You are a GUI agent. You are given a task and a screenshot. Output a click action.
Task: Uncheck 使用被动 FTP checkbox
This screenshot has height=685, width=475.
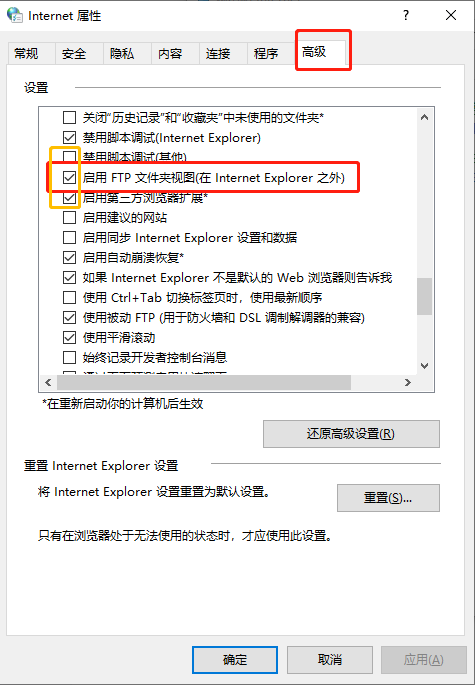(69, 317)
